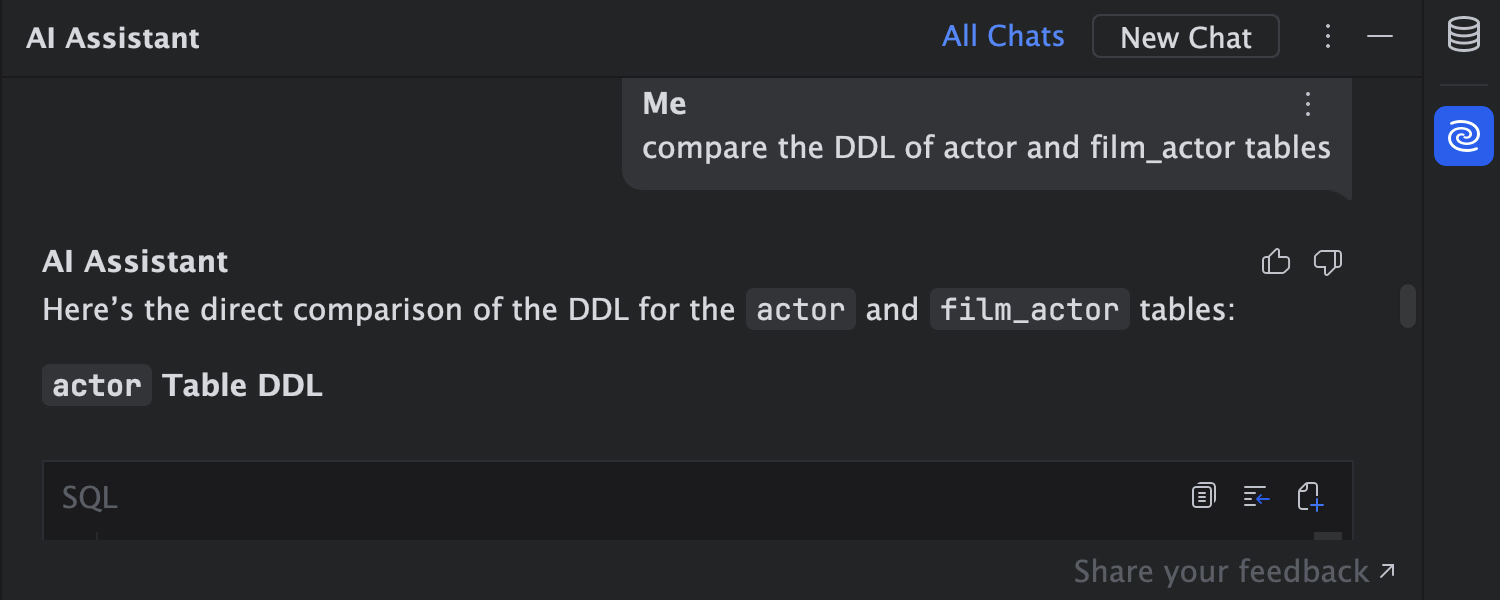Create new file from SQL snippet

tap(1310, 496)
